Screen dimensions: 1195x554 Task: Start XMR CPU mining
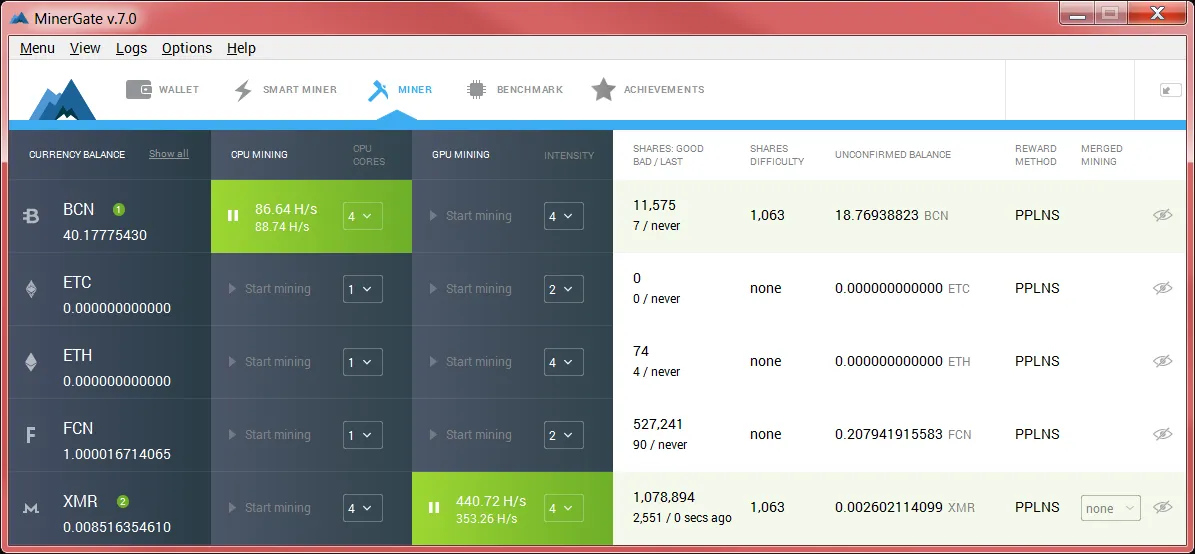coord(270,508)
